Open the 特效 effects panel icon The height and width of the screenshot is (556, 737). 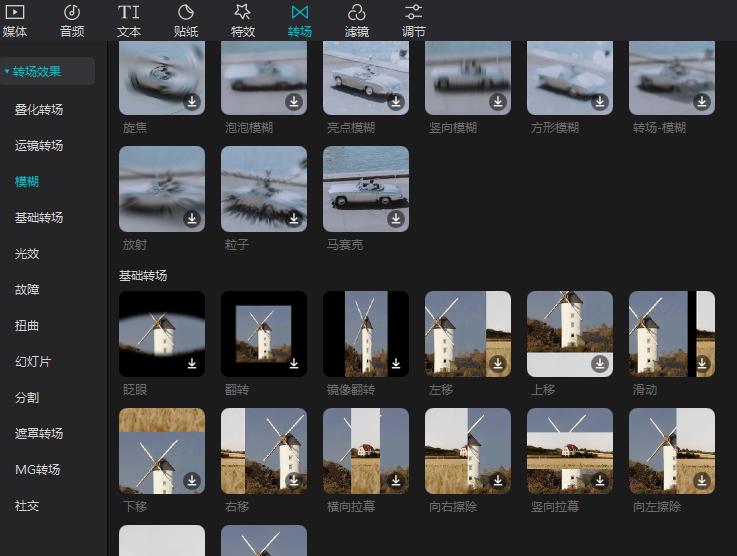(243, 13)
